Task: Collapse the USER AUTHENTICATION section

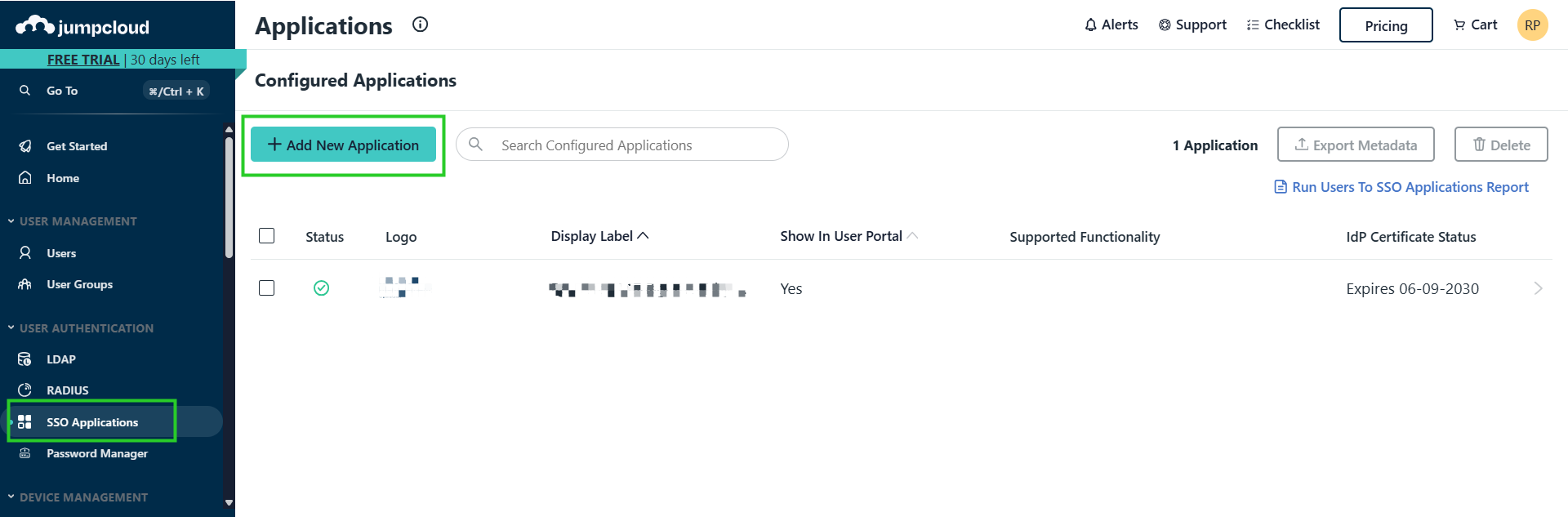Action: tap(11, 328)
